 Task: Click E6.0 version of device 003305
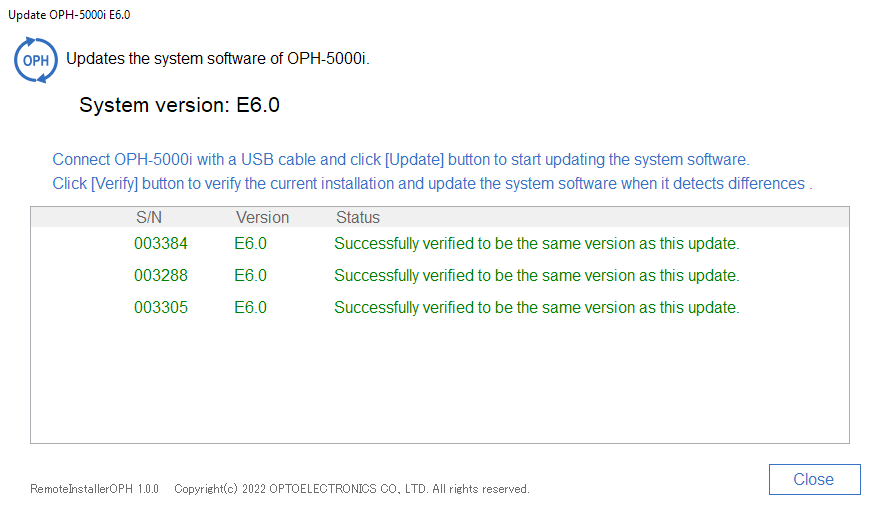pos(250,307)
